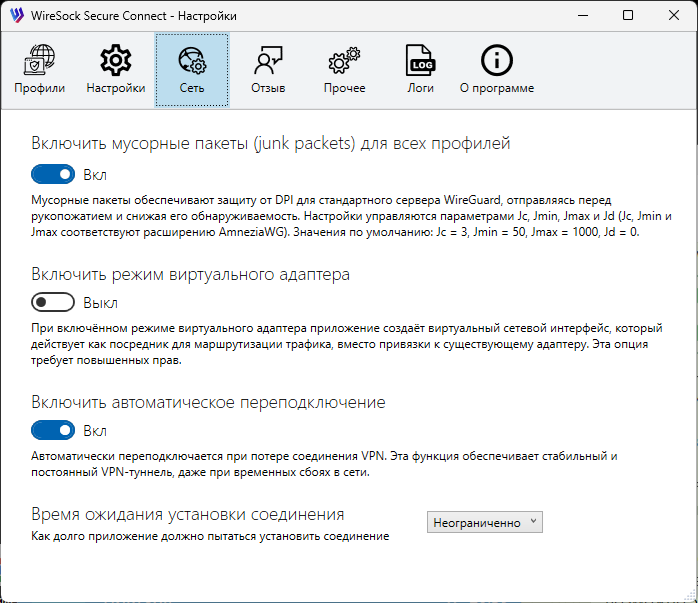Open the О программе info icon
The height and width of the screenshot is (603, 698).
pyautogui.click(x=497, y=60)
